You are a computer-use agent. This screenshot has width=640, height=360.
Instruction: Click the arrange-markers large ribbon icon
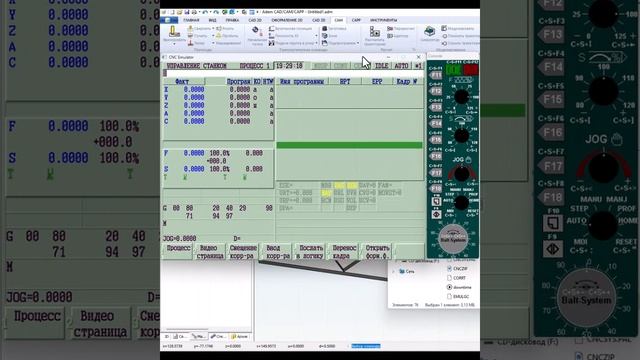(x=374, y=31)
